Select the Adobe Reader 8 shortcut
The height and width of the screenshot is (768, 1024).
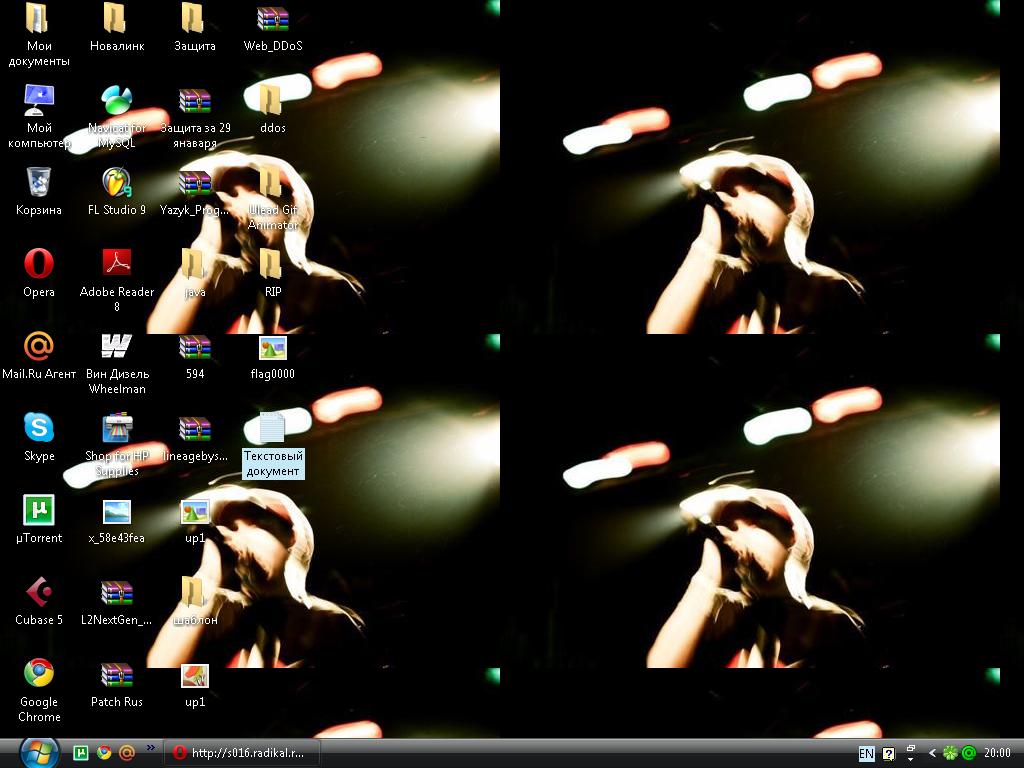(116, 264)
